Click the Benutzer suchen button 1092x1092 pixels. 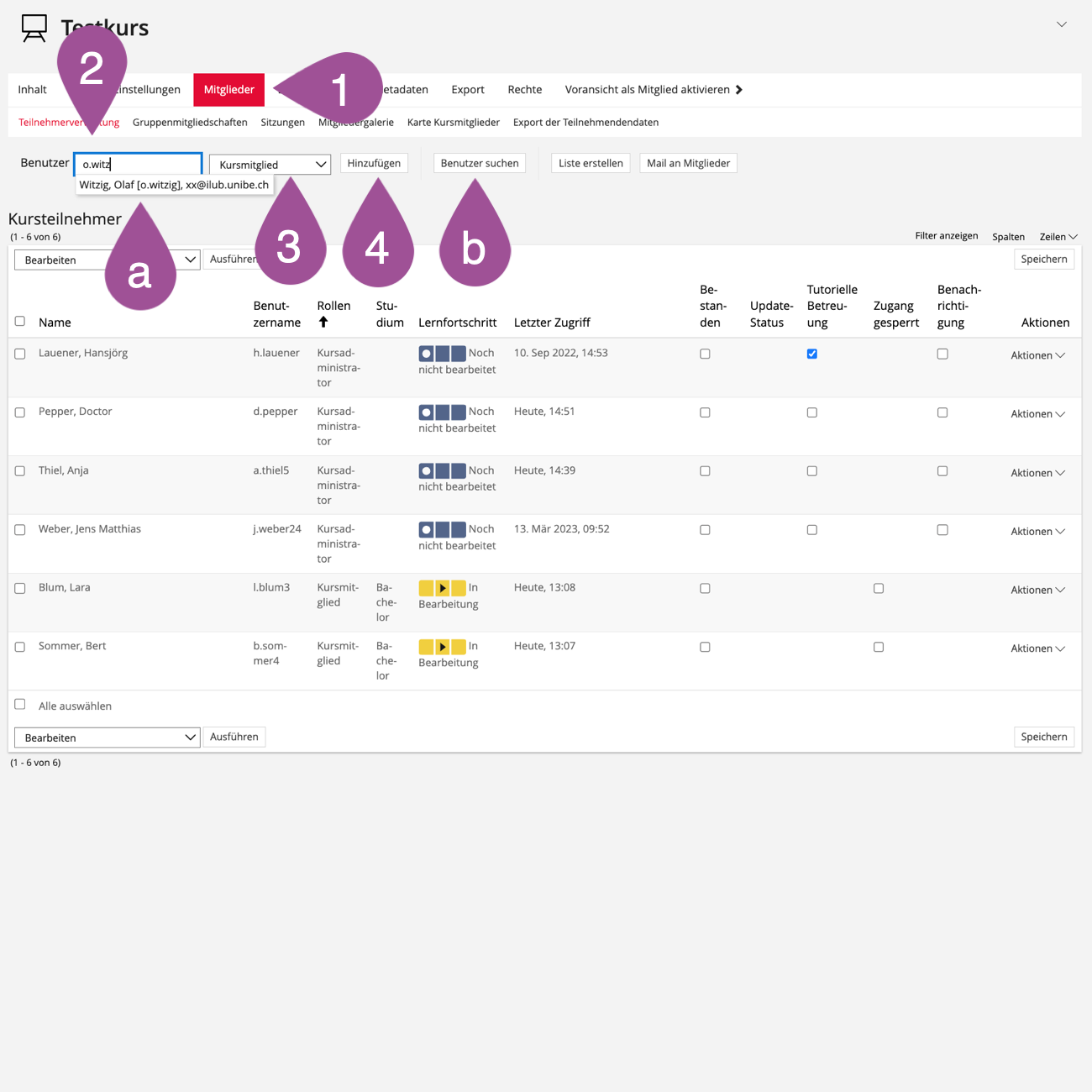pos(479,163)
